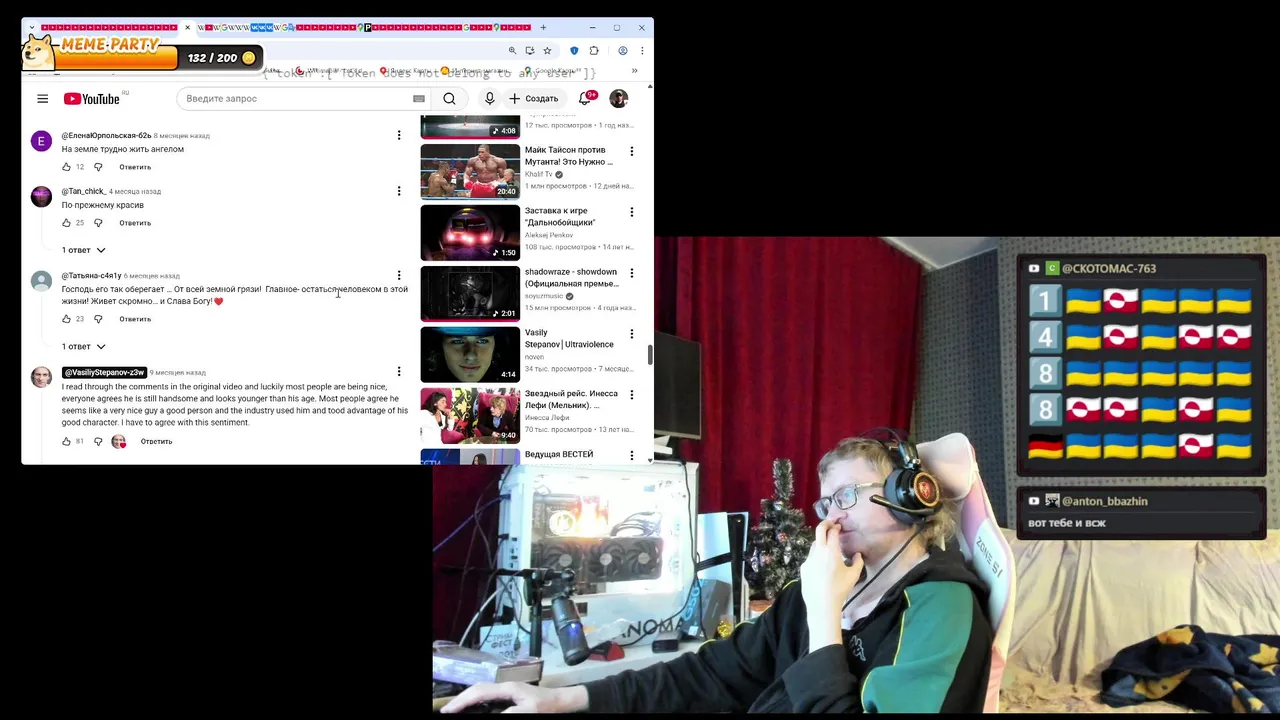
Task: Open the account avatar menu
Action: (x=619, y=98)
